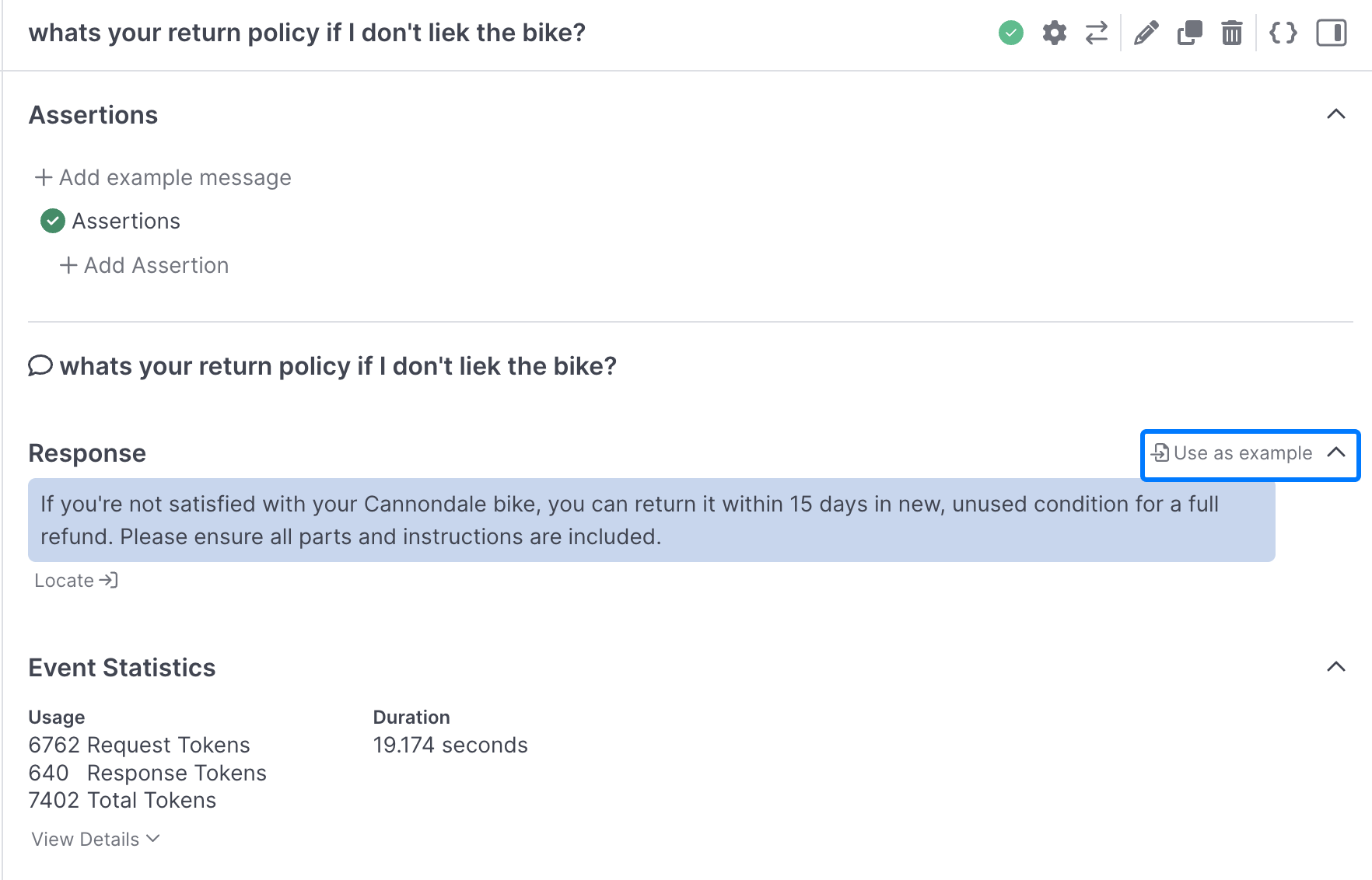Edit the test with pencil icon
1372x880 pixels.
coord(1146,33)
